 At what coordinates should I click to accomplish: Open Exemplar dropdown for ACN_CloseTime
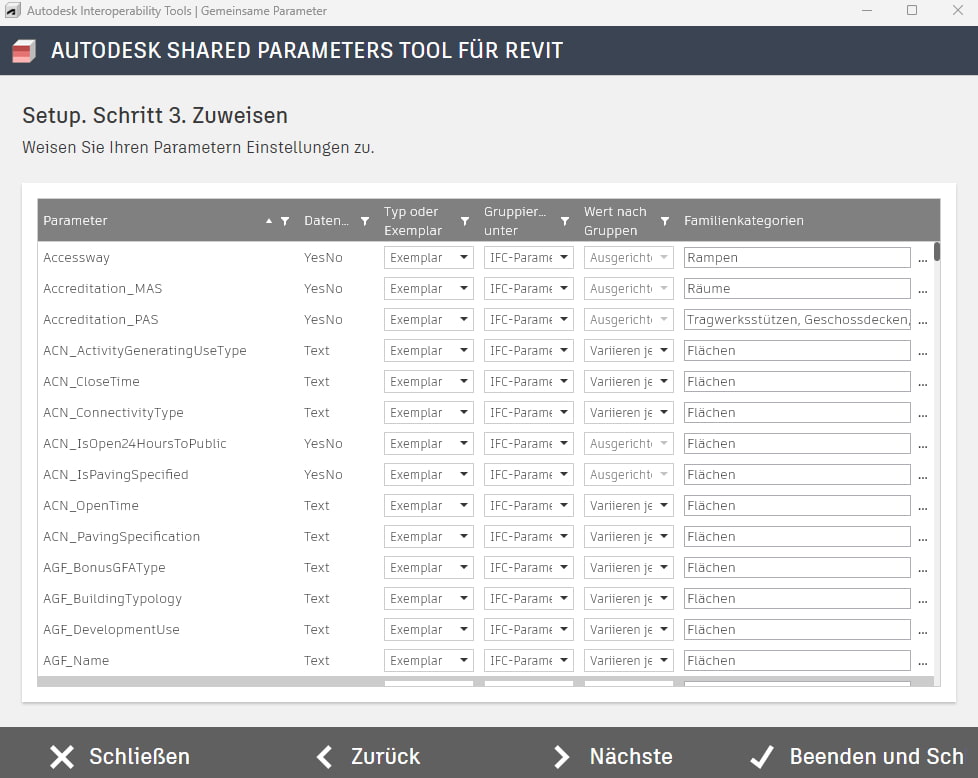[428, 382]
